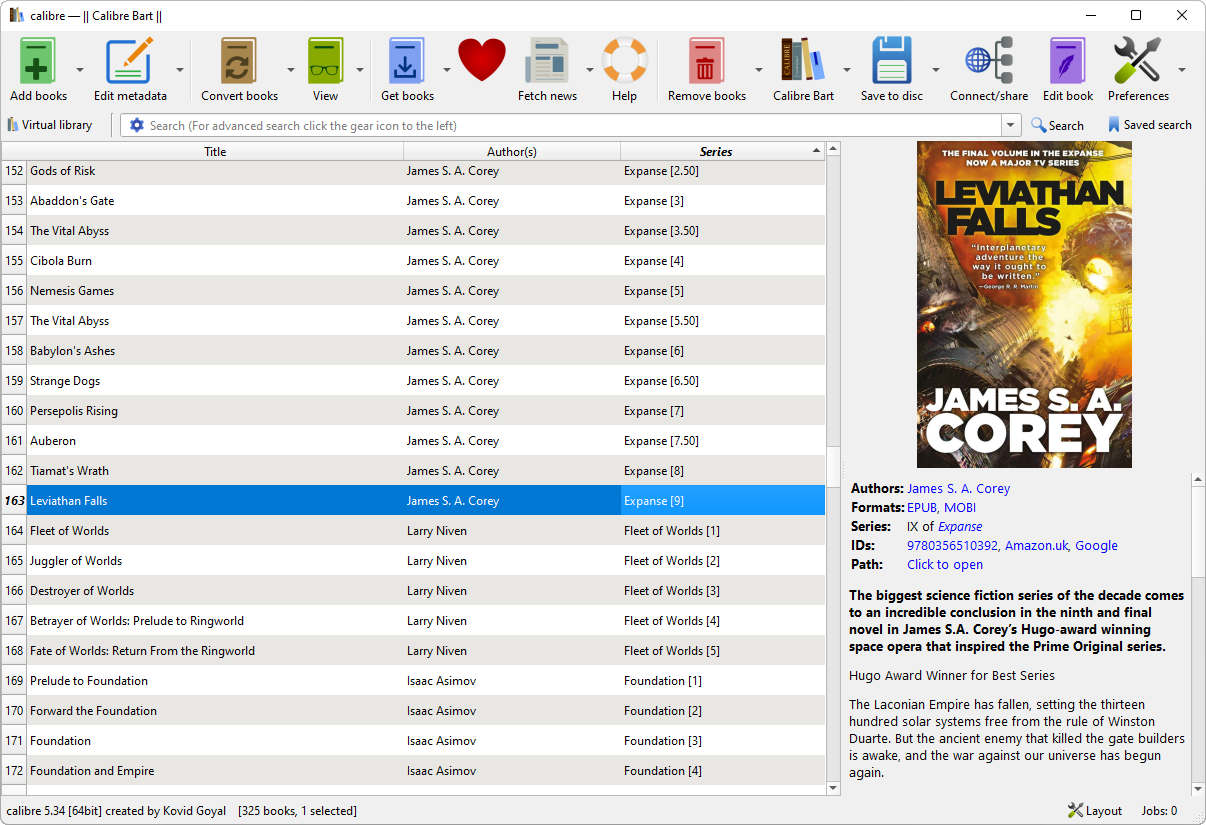This screenshot has width=1206, height=825.
Task: Click the details panel scrollbar
Action: point(1198,530)
